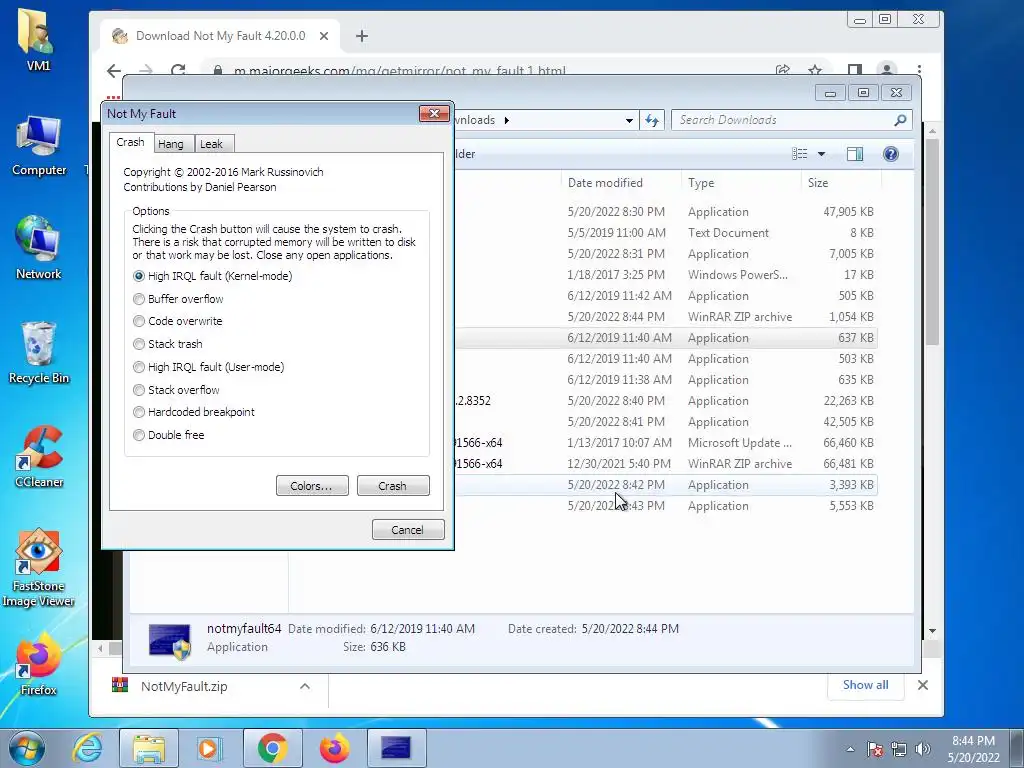
Task: Select the 1,054 KB WinRAR ZIP archive
Action: tap(666, 317)
